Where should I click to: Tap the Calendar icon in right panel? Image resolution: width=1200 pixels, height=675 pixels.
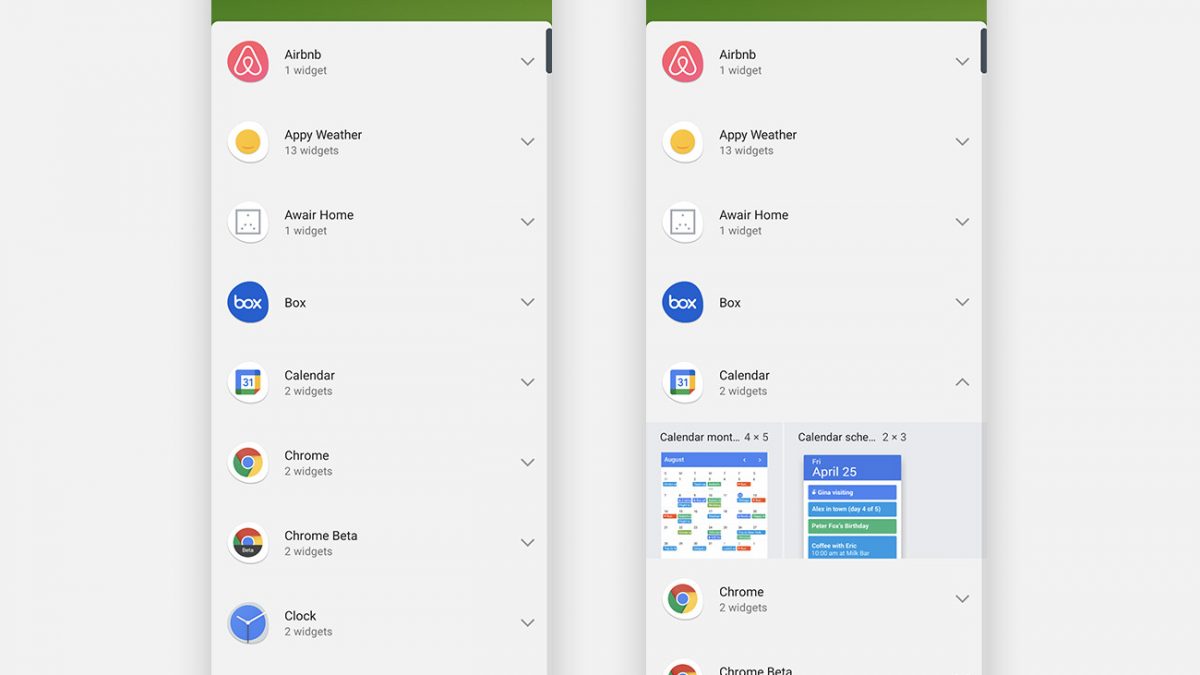[683, 382]
